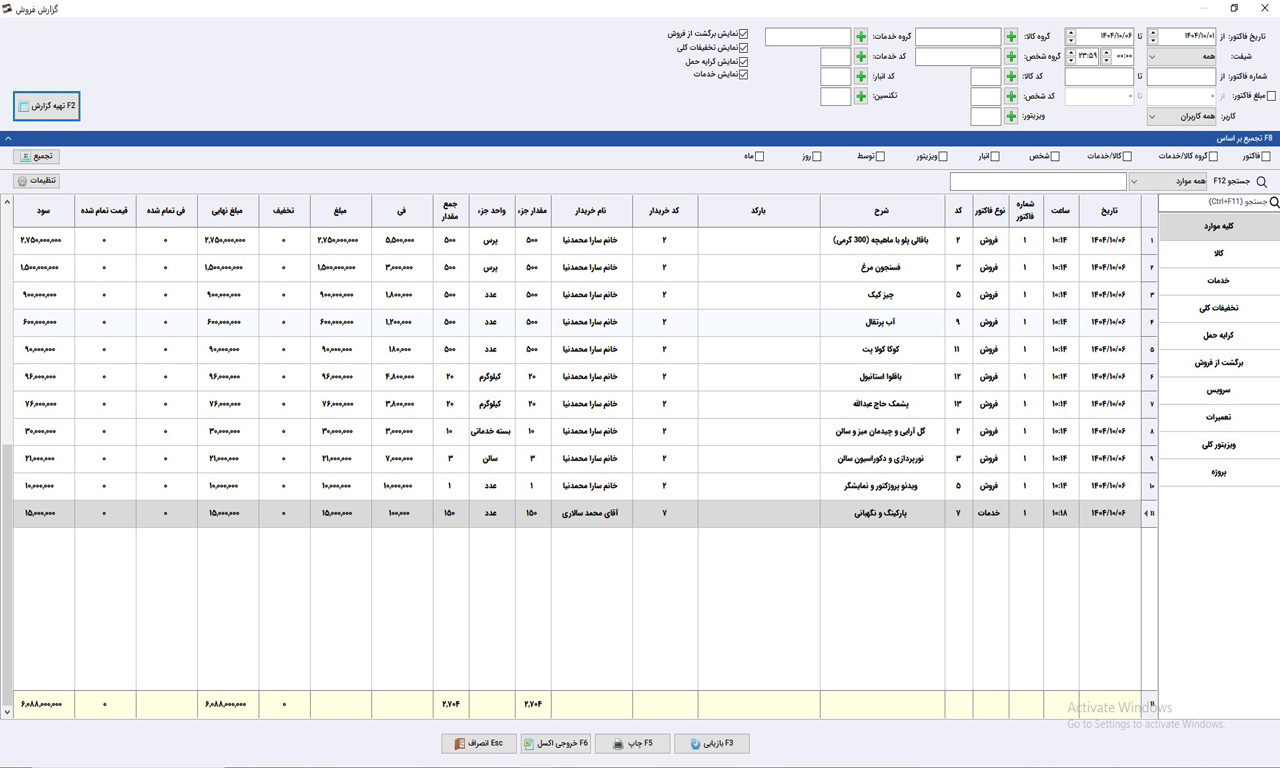Select خدمات in the sidebar list
Image resolution: width=1280 pixels, height=768 pixels.
1219,281
